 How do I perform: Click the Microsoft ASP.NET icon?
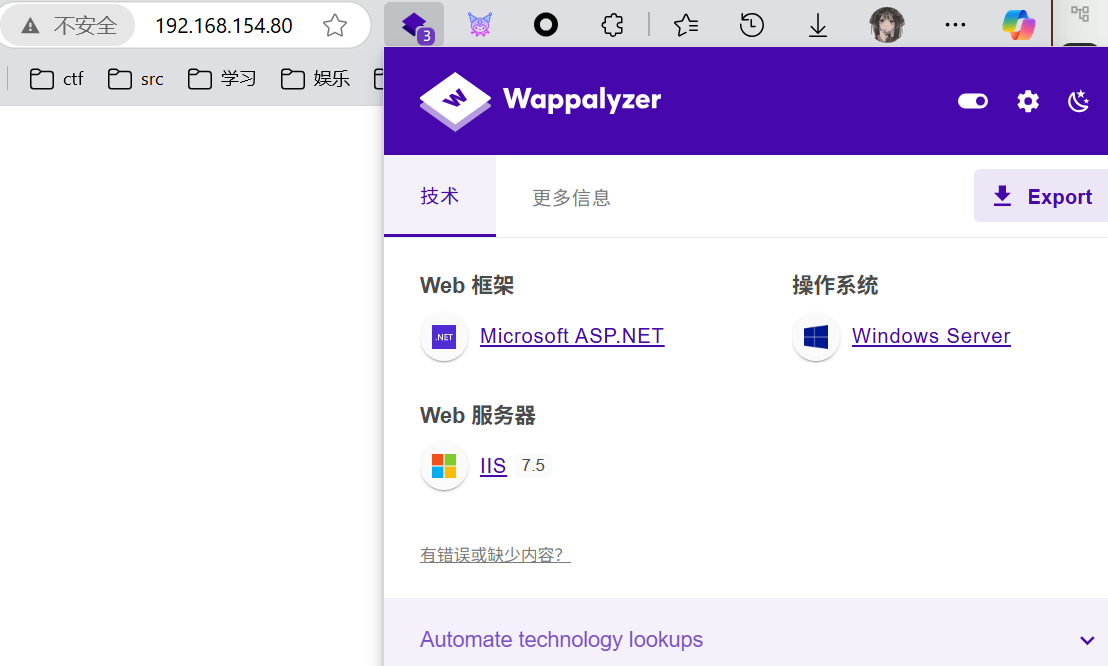tap(444, 337)
